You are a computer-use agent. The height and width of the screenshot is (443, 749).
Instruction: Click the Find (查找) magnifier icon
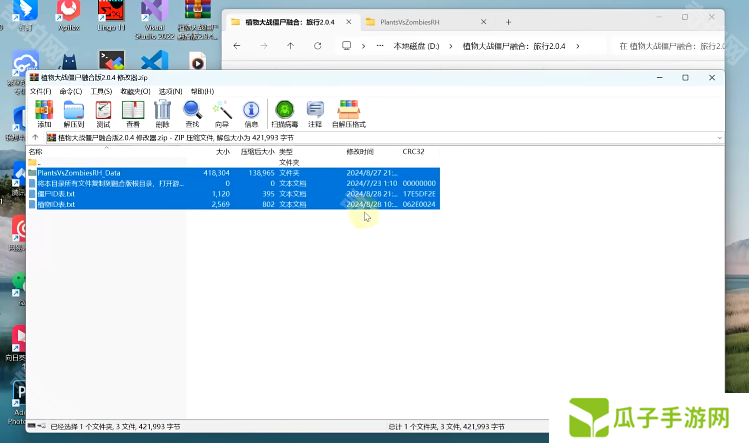point(192,114)
